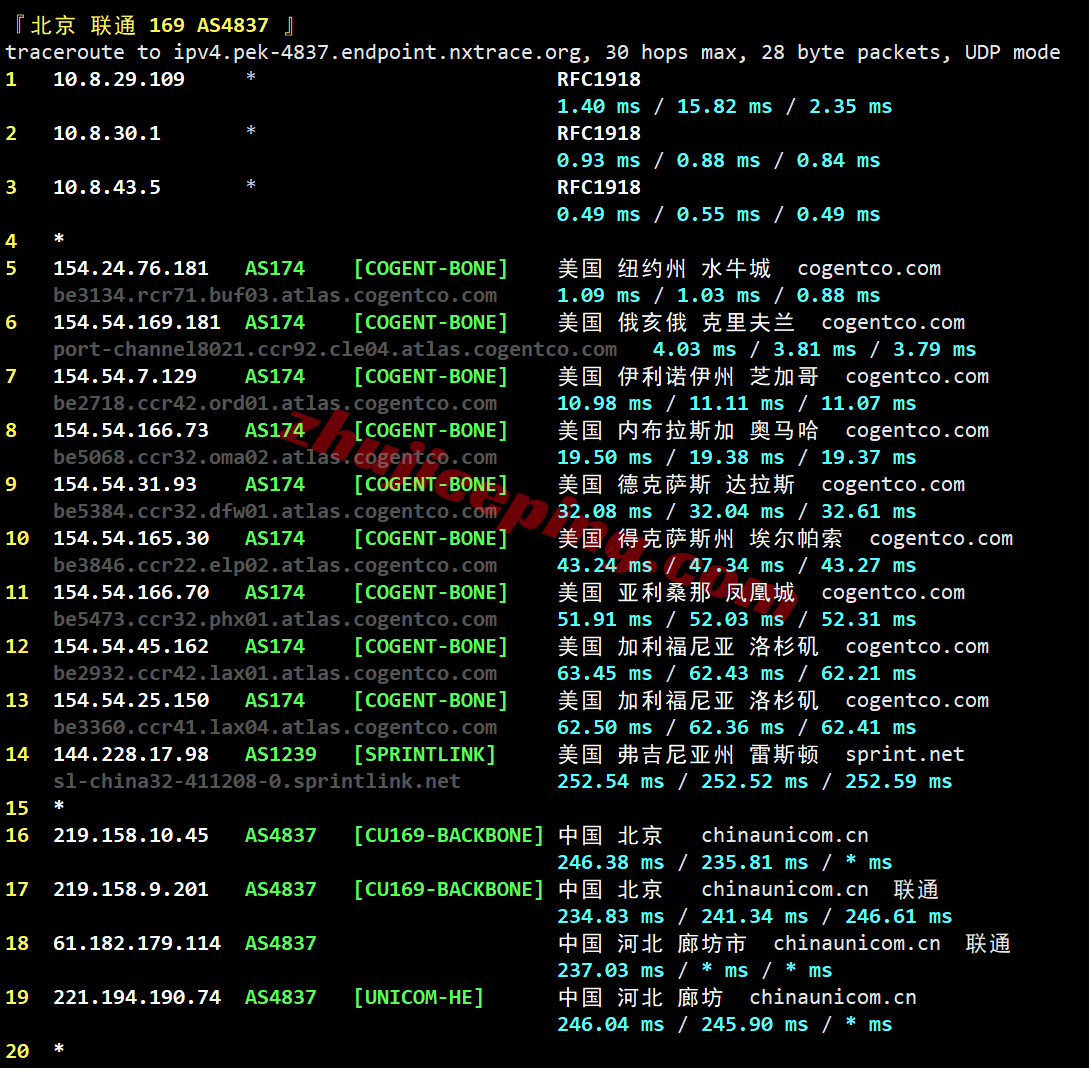Image resolution: width=1089 pixels, height=1068 pixels.
Task: Click [CU169-BACKBONE] tag on hop 17
Action: pyautogui.click(x=449, y=890)
